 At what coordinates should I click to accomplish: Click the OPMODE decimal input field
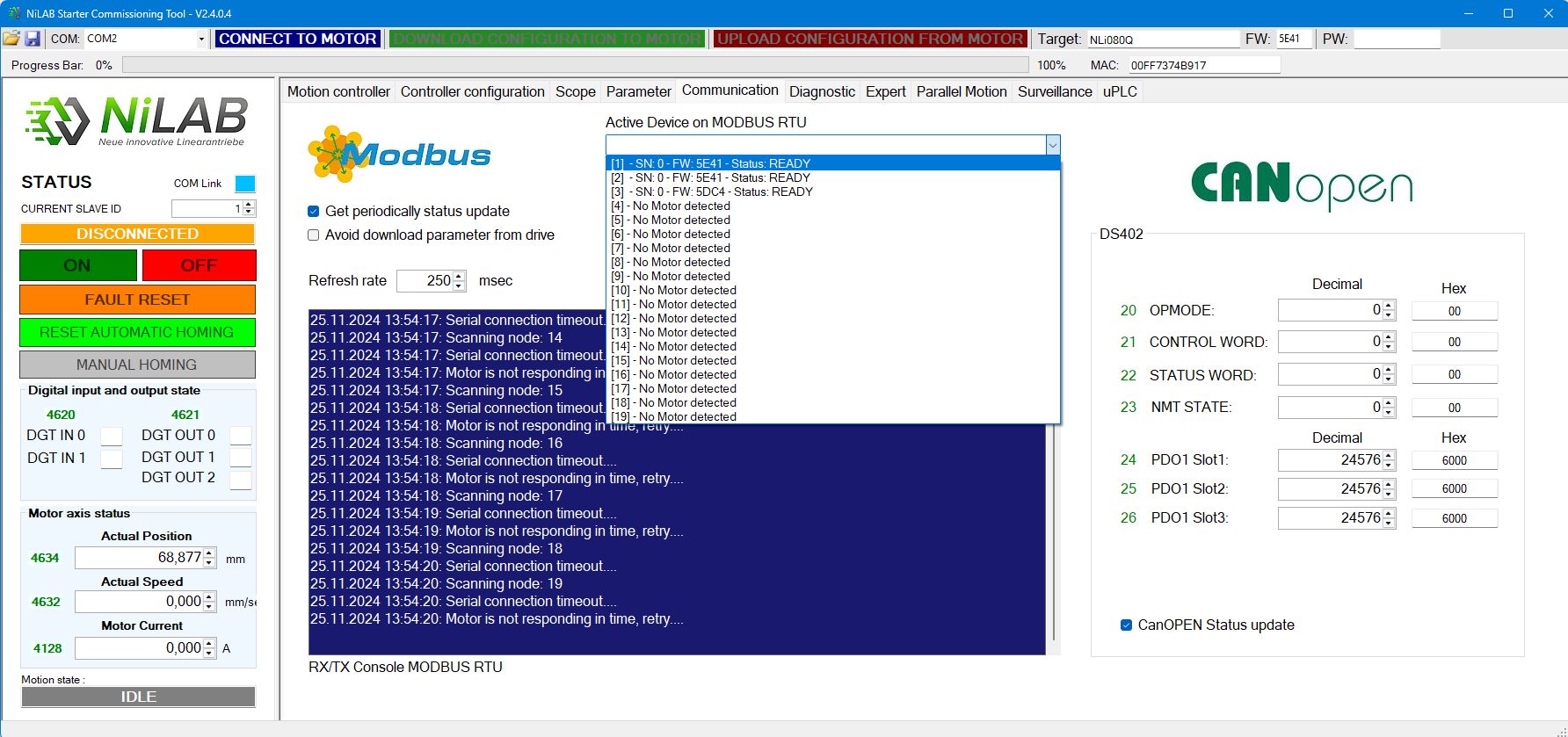(1329, 310)
